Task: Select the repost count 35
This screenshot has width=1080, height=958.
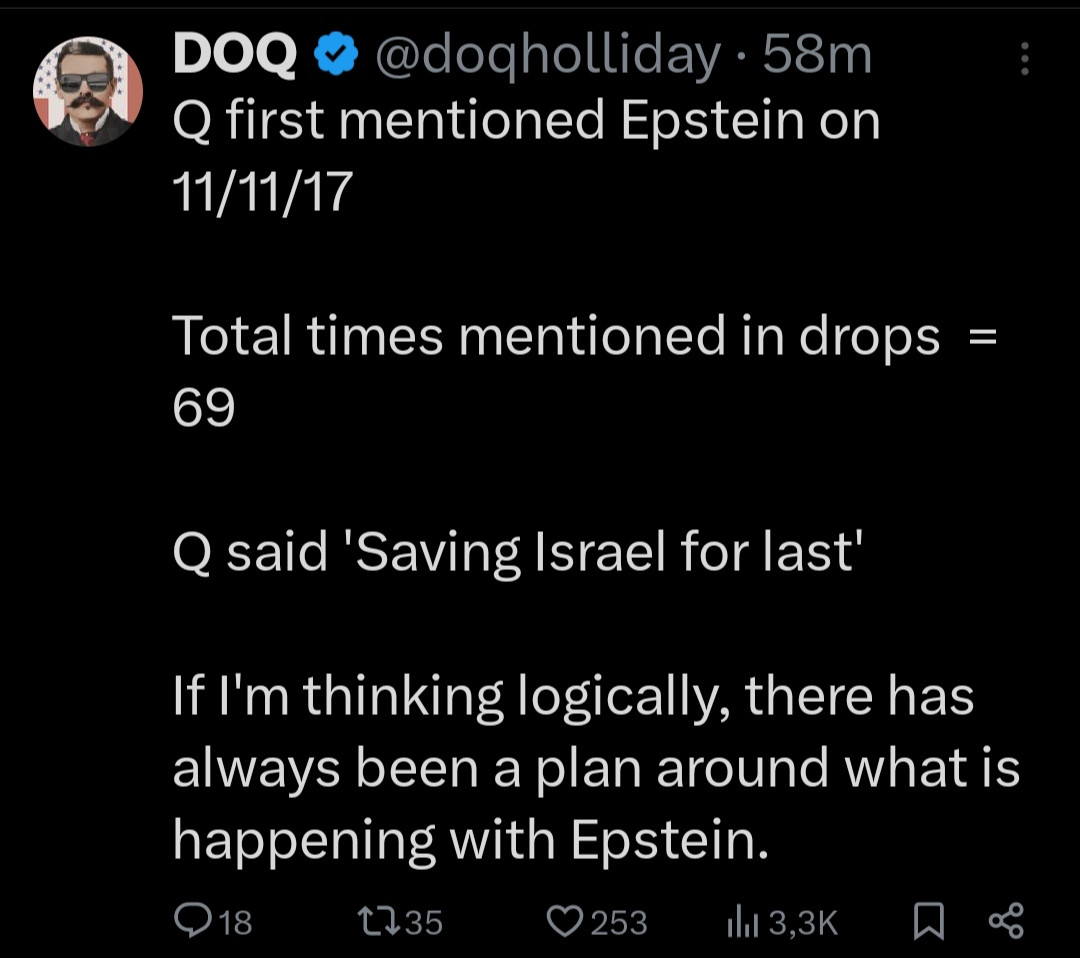Action: click(424, 921)
